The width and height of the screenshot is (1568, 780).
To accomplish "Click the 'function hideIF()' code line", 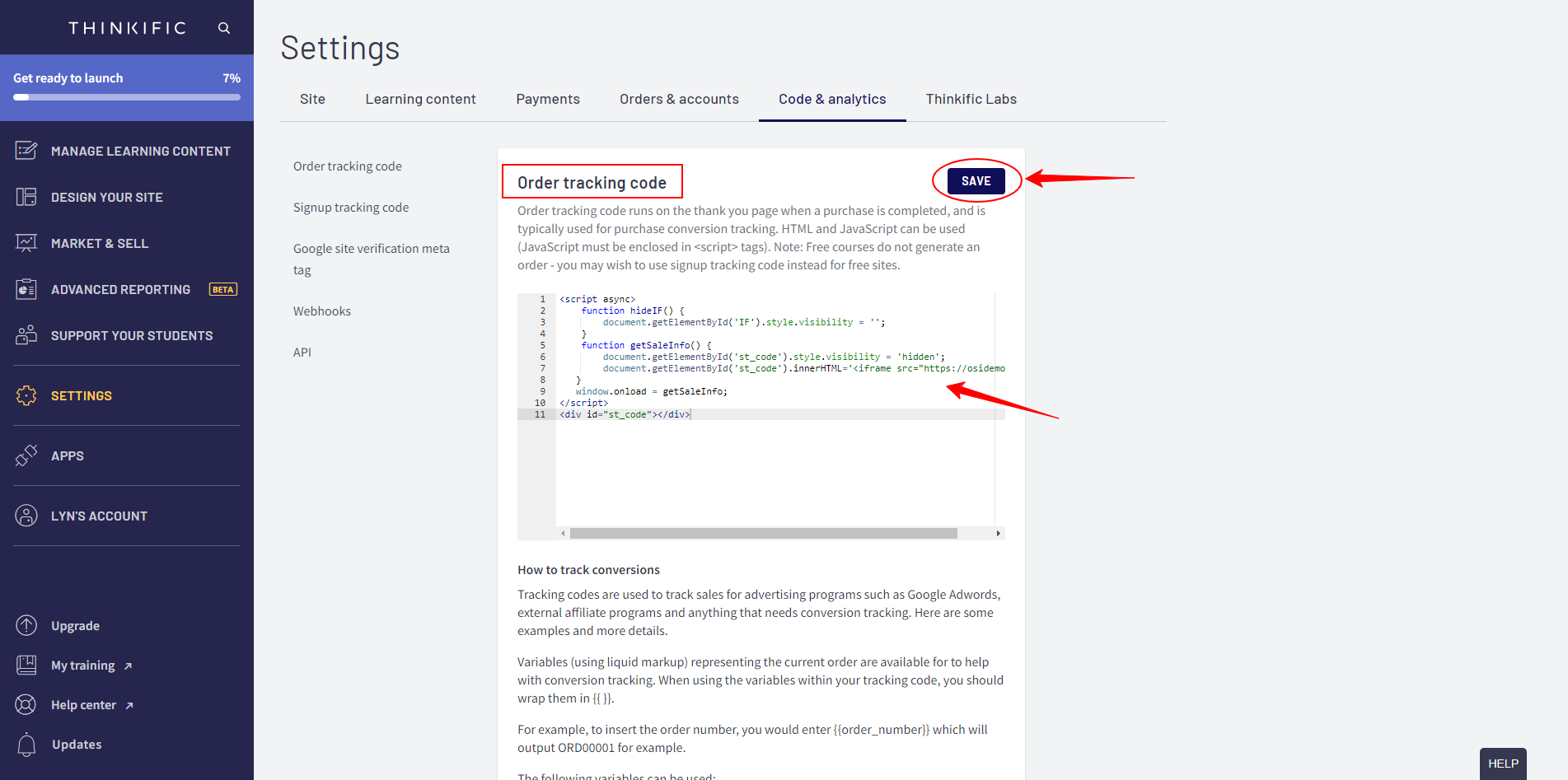I will click(x=632, y=311).
